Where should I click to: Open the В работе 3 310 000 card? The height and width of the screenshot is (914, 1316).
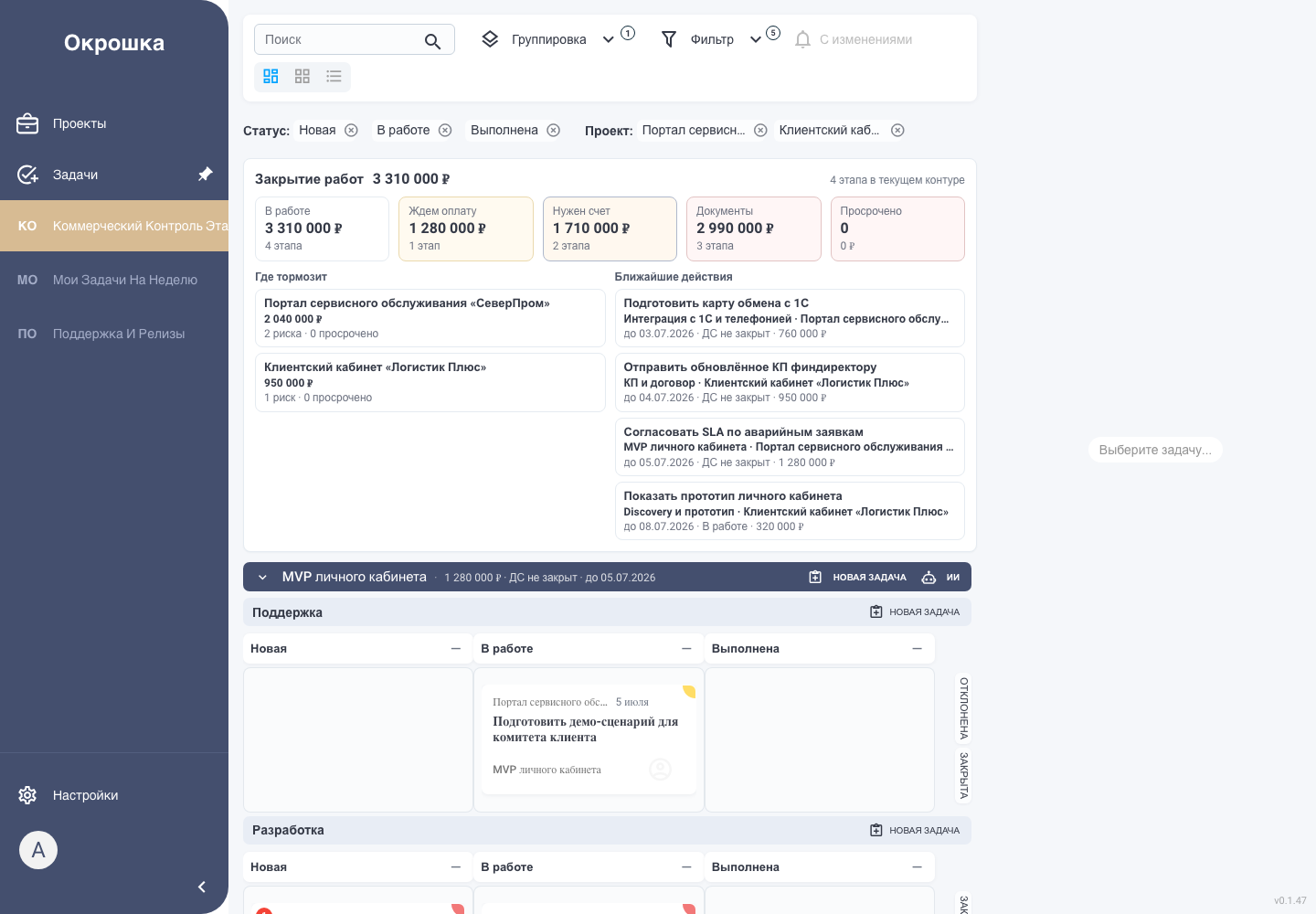click(x=322, y=228)
